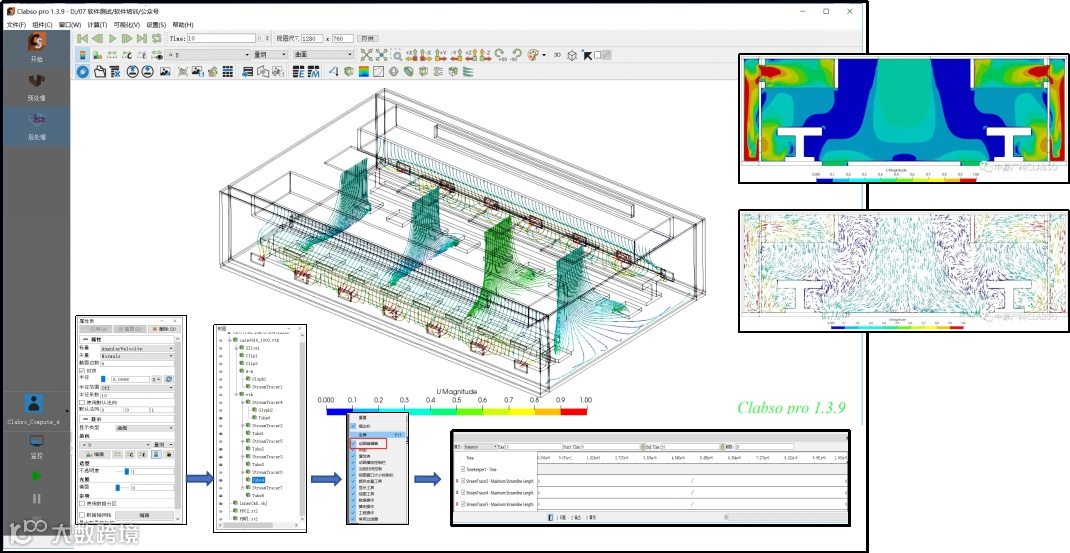Select the 后处理 post-processing module
The height and width of the screenshot is (553, 1070).
(x=36, y=126)
